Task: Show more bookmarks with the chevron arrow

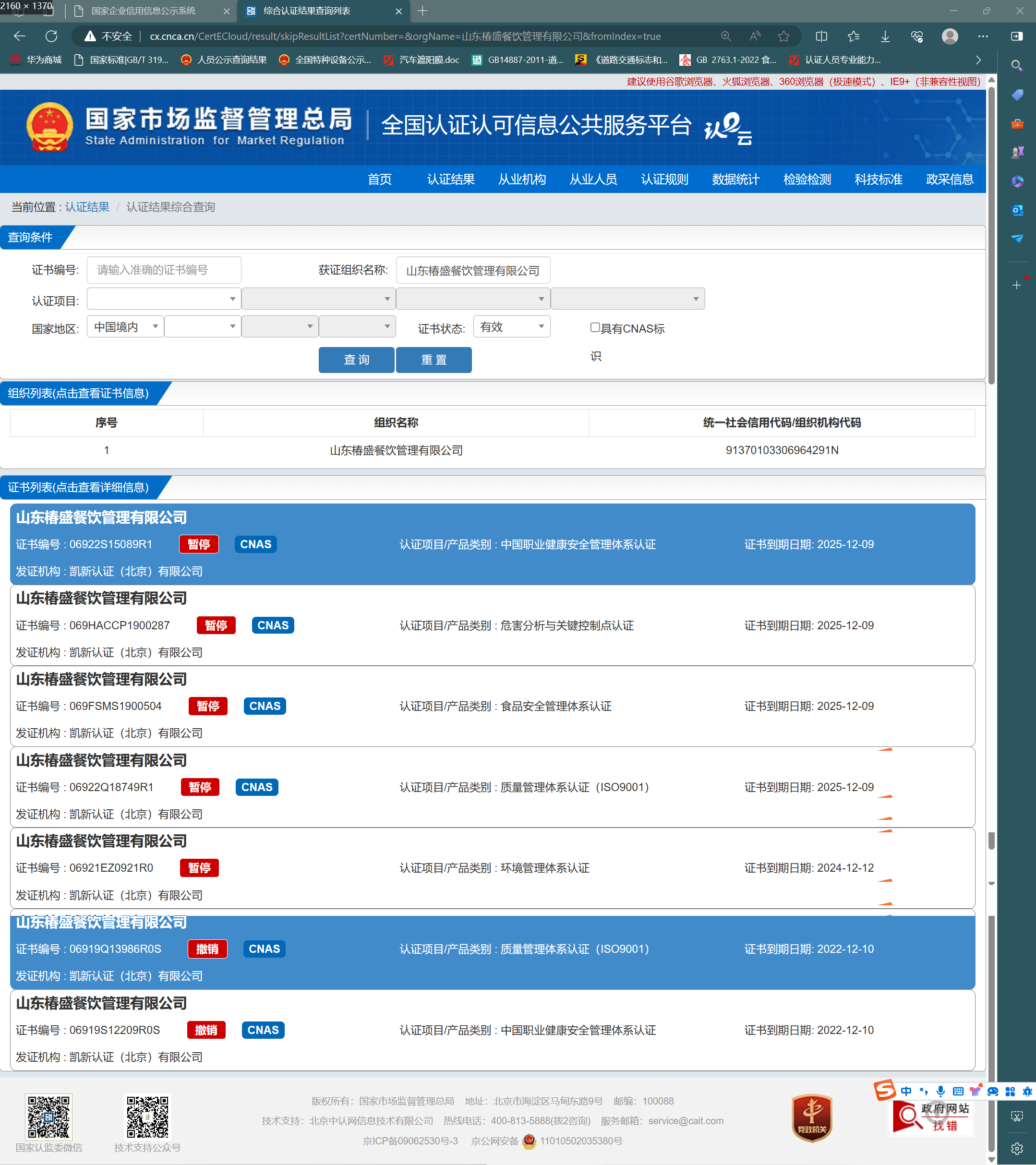Action: click(978, 60)
